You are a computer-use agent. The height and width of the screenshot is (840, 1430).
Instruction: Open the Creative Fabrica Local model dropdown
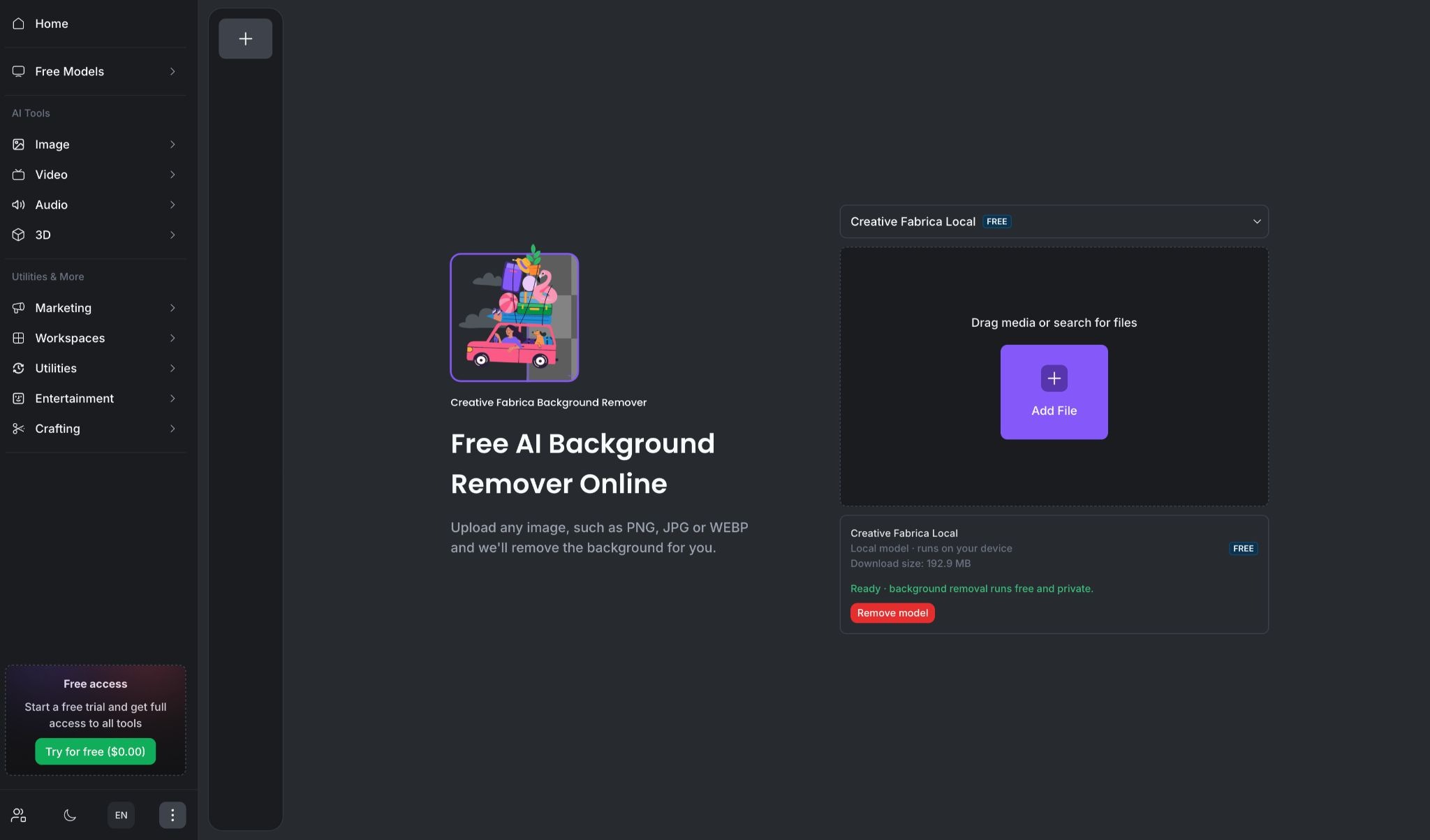[x=1054, y=221]
